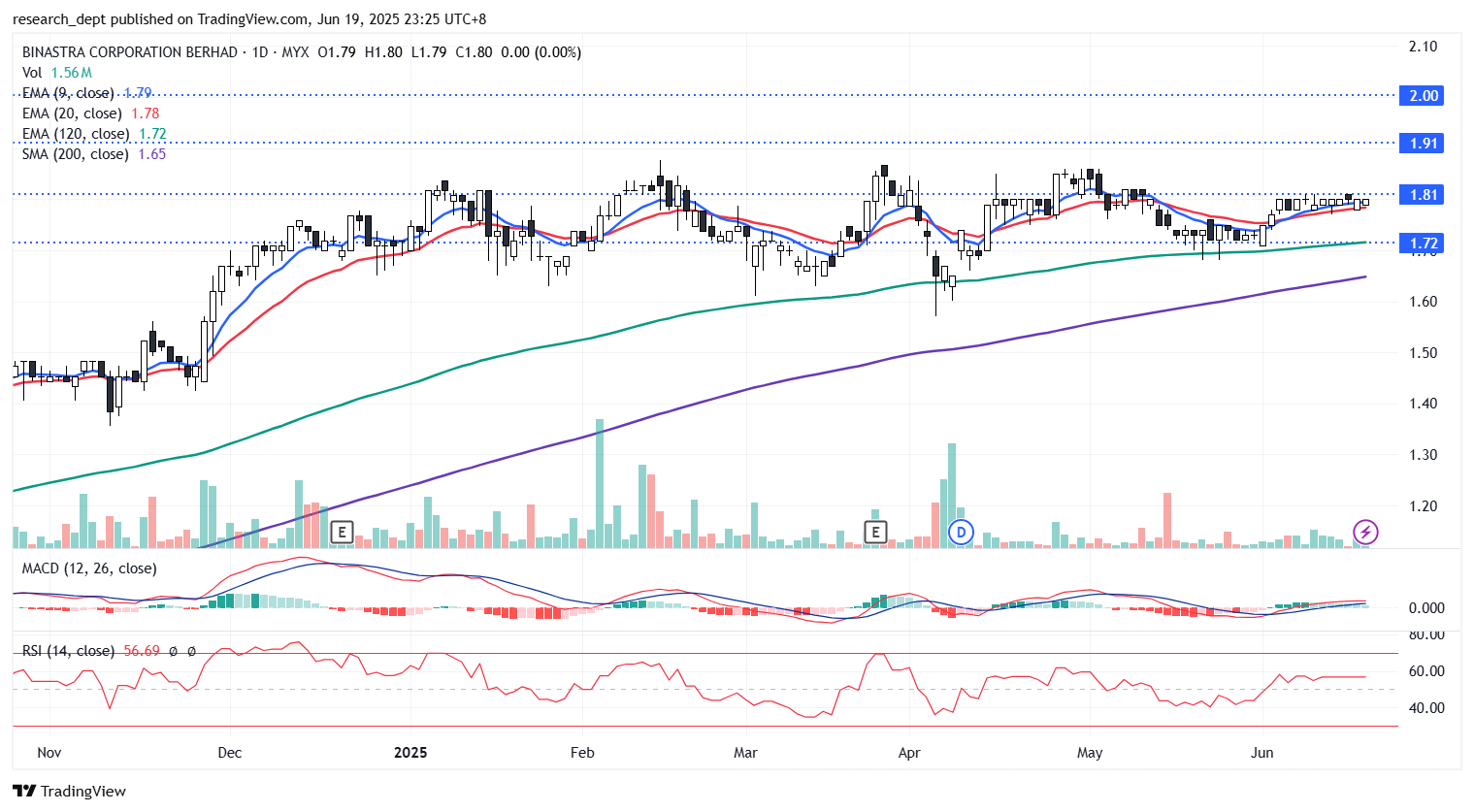This screenshot has width=1474, height=812.
Task: Click the 1.40 price axis label
Action: (1423, 404)
